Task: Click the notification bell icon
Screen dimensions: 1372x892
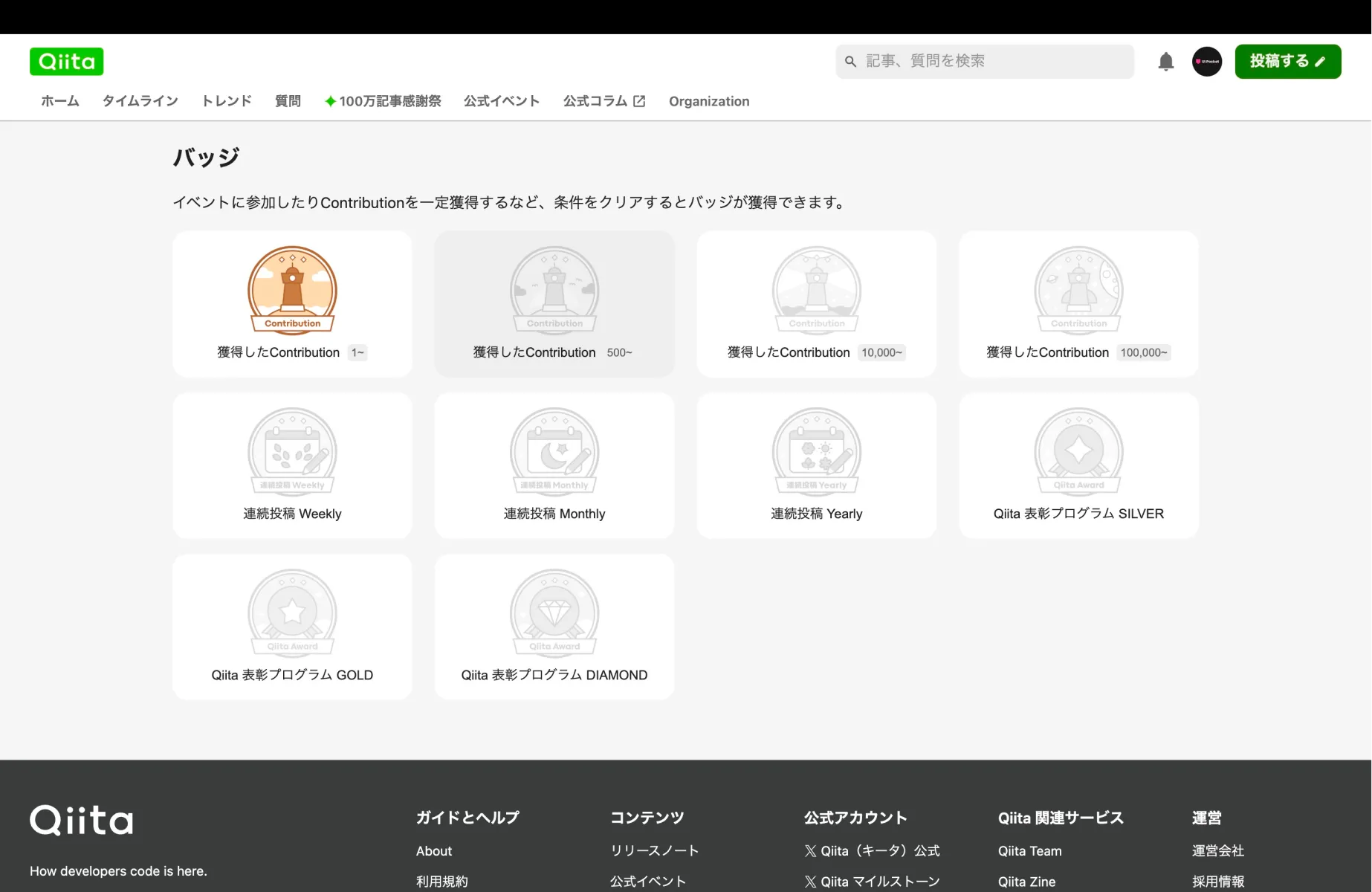Action: coord(1165,62)
